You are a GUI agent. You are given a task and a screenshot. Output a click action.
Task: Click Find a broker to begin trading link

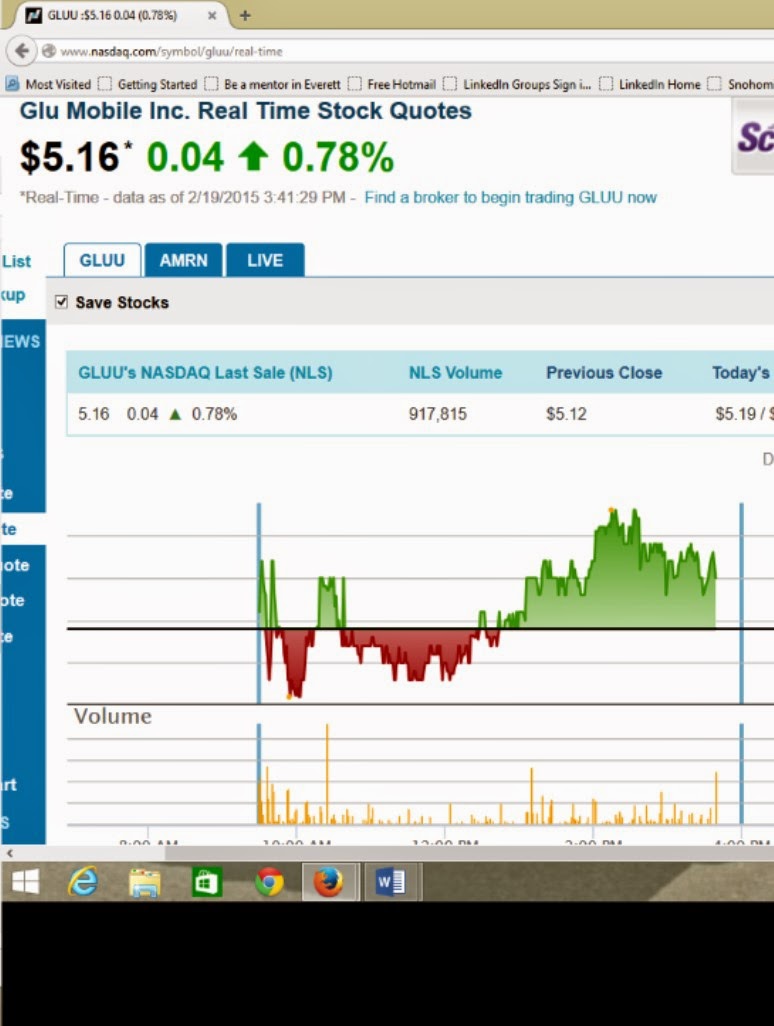[x=510, y=198]
